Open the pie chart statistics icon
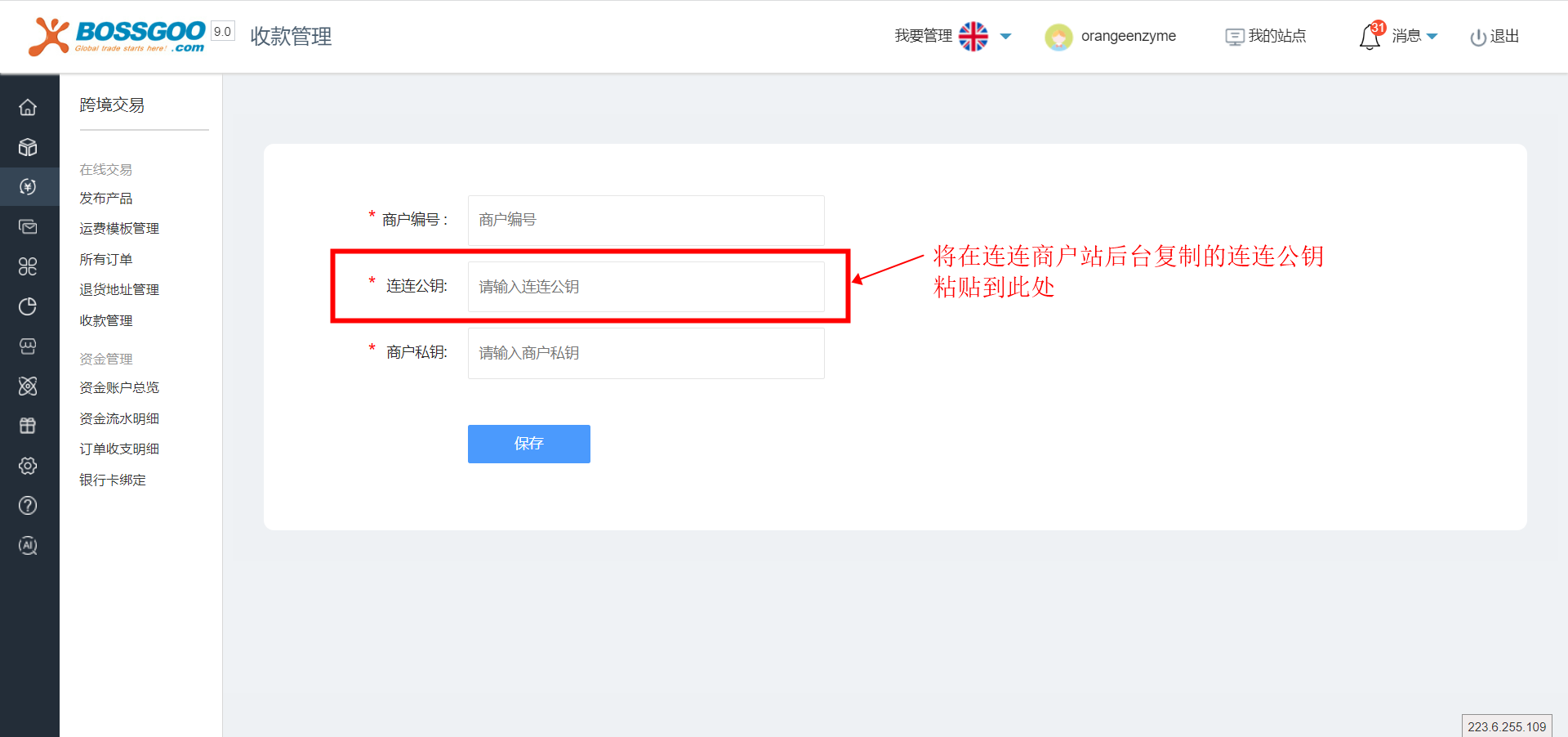1568x737 pixels. click(28, 306)
